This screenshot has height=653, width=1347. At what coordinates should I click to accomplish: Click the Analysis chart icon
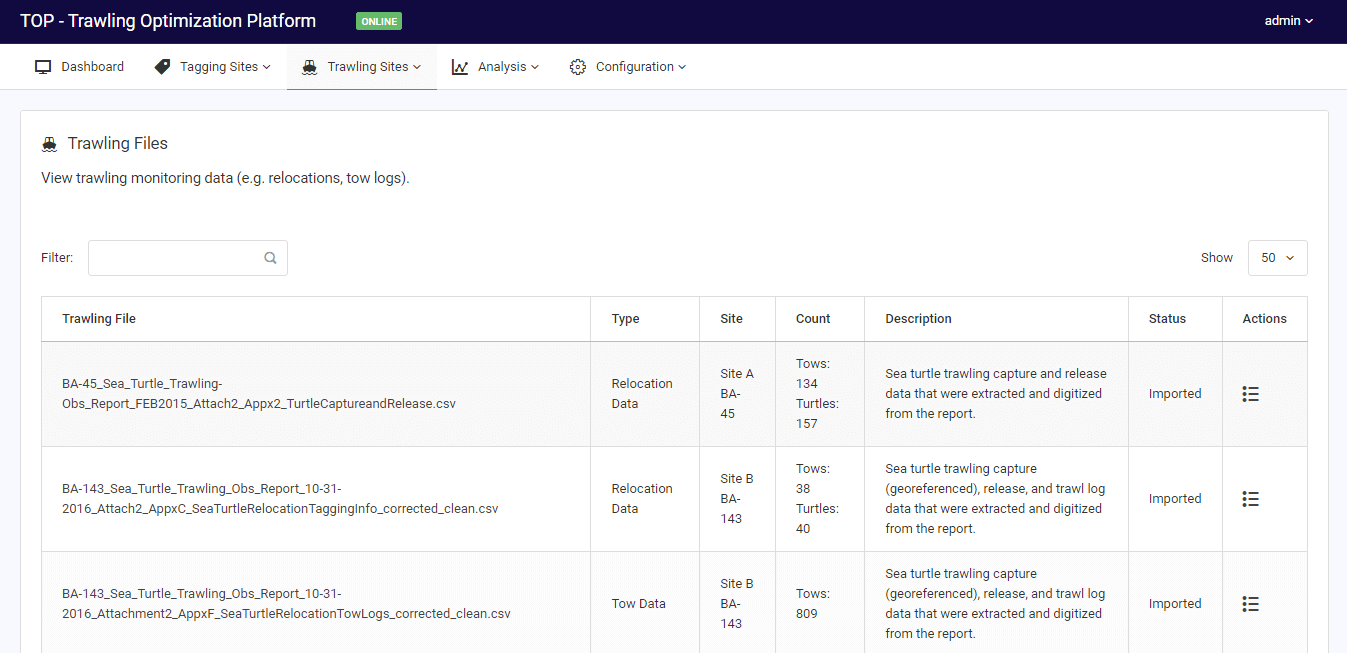(460, 67)
